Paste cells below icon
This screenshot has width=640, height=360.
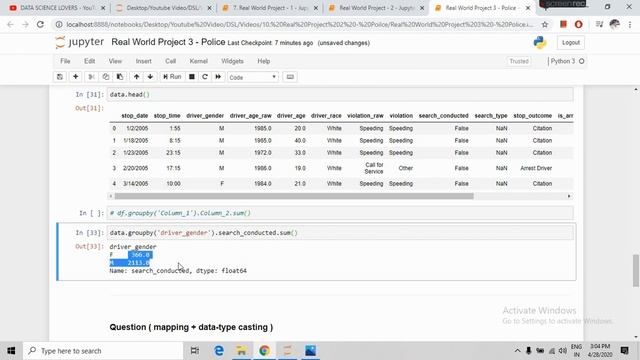tap(120, 77)
